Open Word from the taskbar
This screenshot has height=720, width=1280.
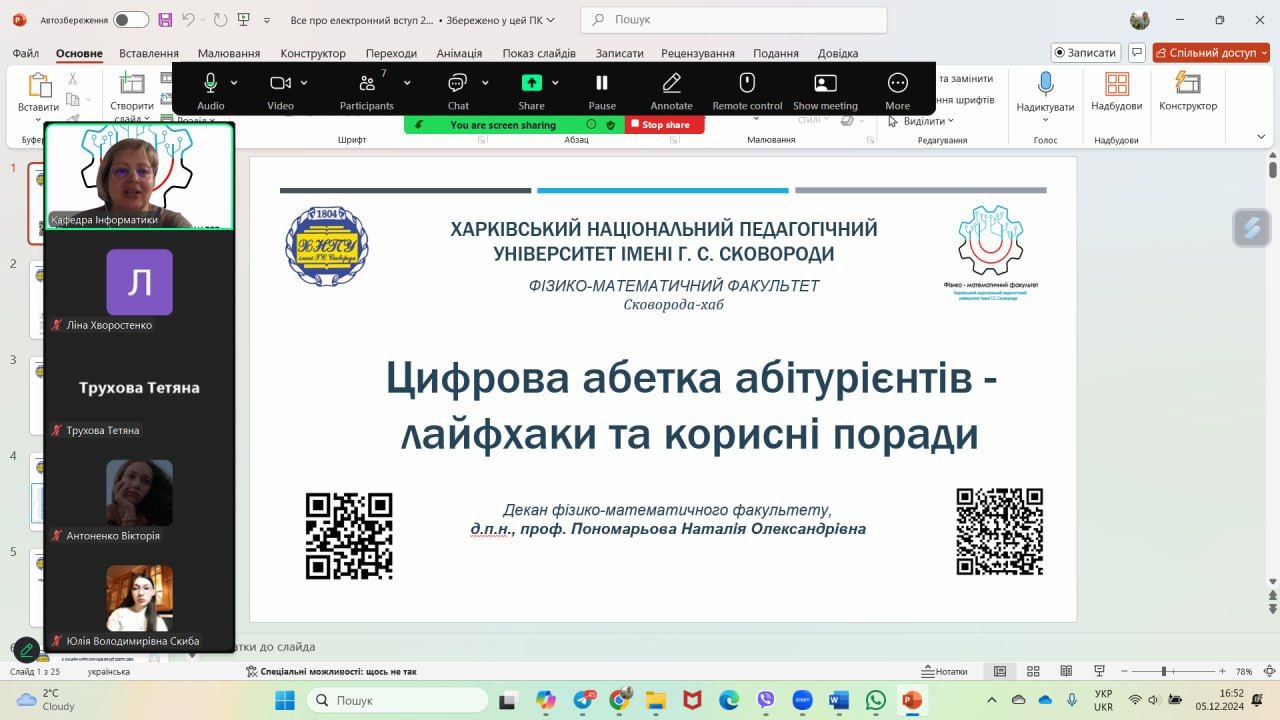click(x=838, y=700)
